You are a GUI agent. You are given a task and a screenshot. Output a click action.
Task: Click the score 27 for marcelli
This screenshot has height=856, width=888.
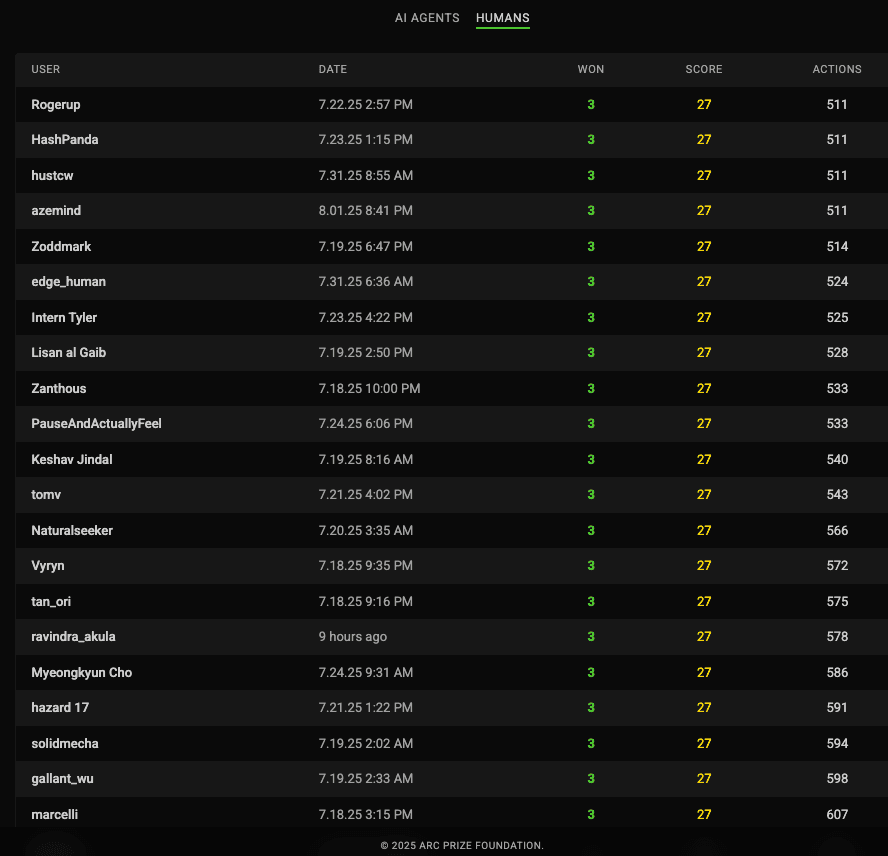[703, 814]
